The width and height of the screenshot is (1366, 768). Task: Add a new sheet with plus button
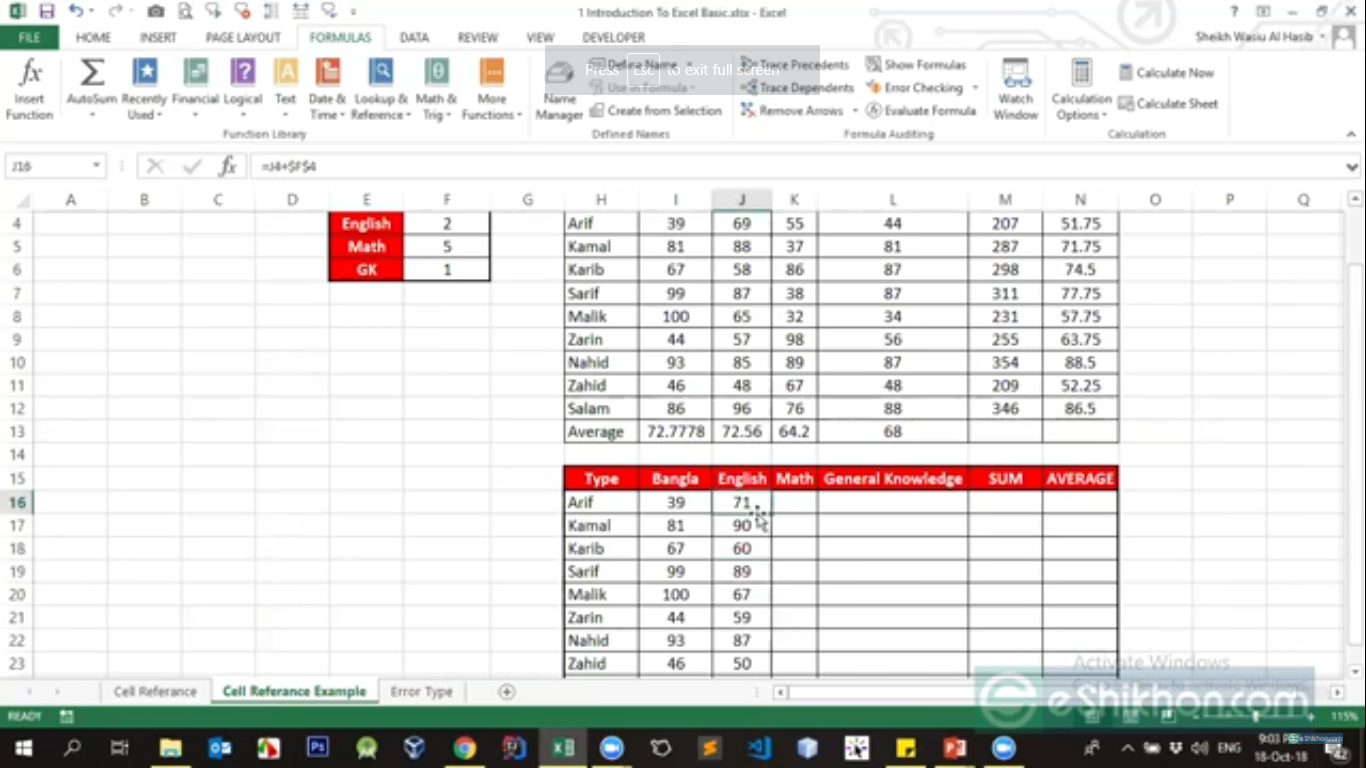coord(507,692)
